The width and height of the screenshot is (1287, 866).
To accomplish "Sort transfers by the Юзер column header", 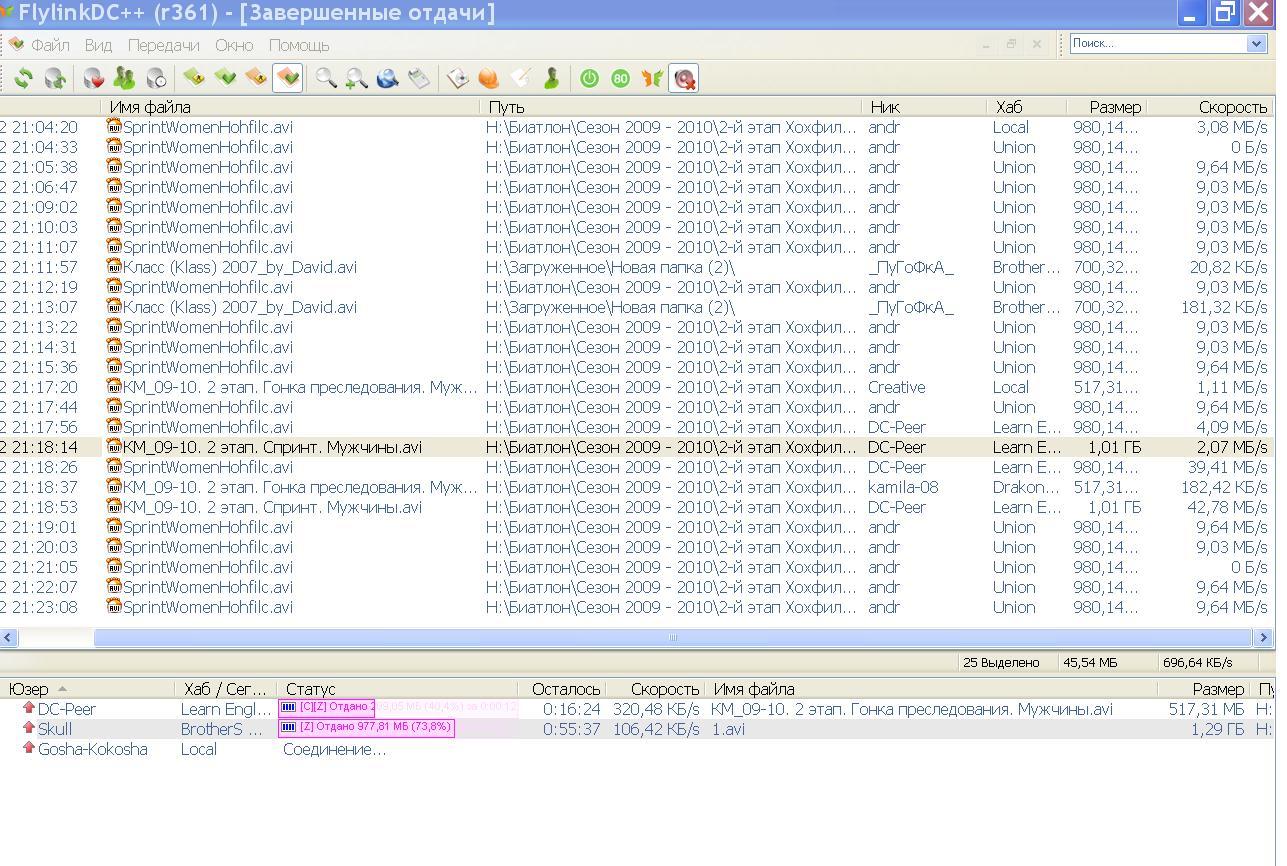I will [x=28, y=689].
